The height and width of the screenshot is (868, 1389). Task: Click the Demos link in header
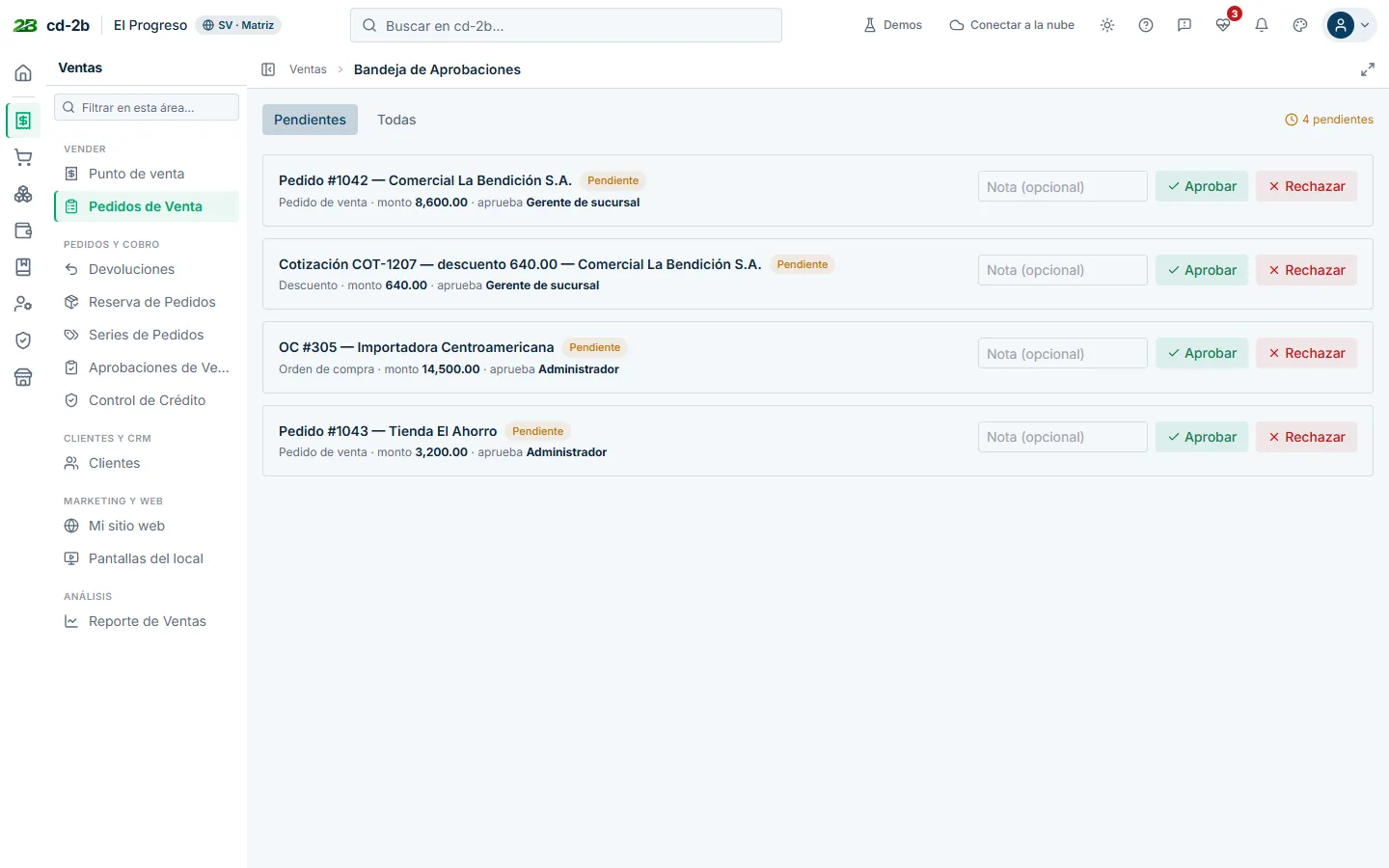pos(893,25)
